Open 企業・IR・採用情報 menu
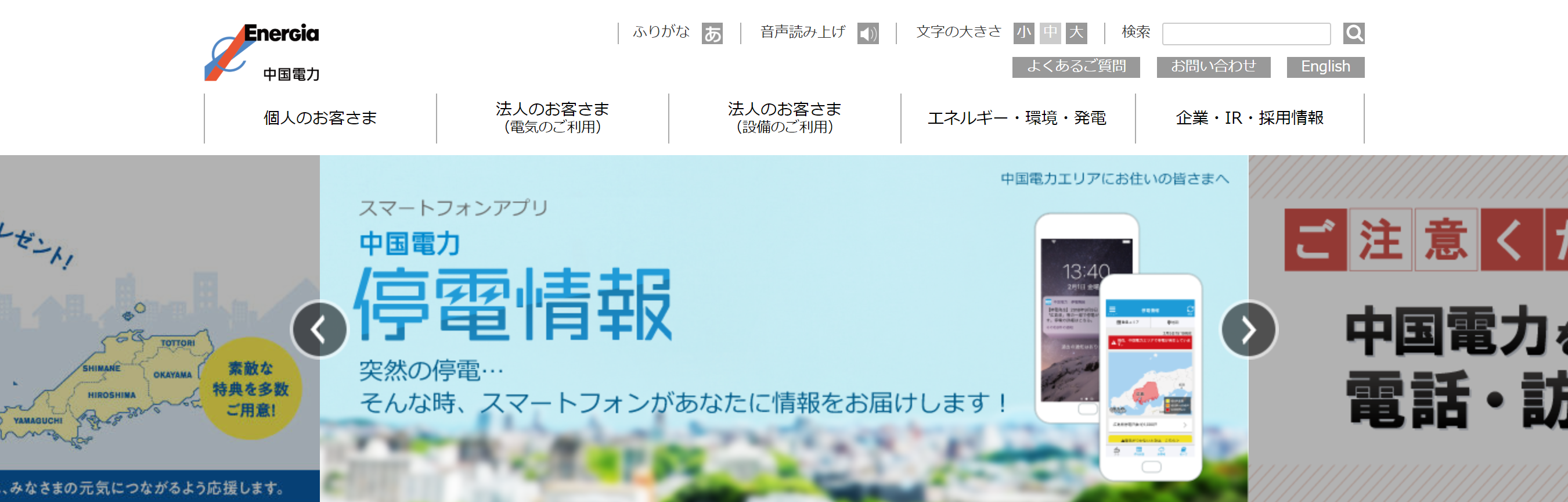The height and width of the screenshot is (502, 1568). [1250, 118]
